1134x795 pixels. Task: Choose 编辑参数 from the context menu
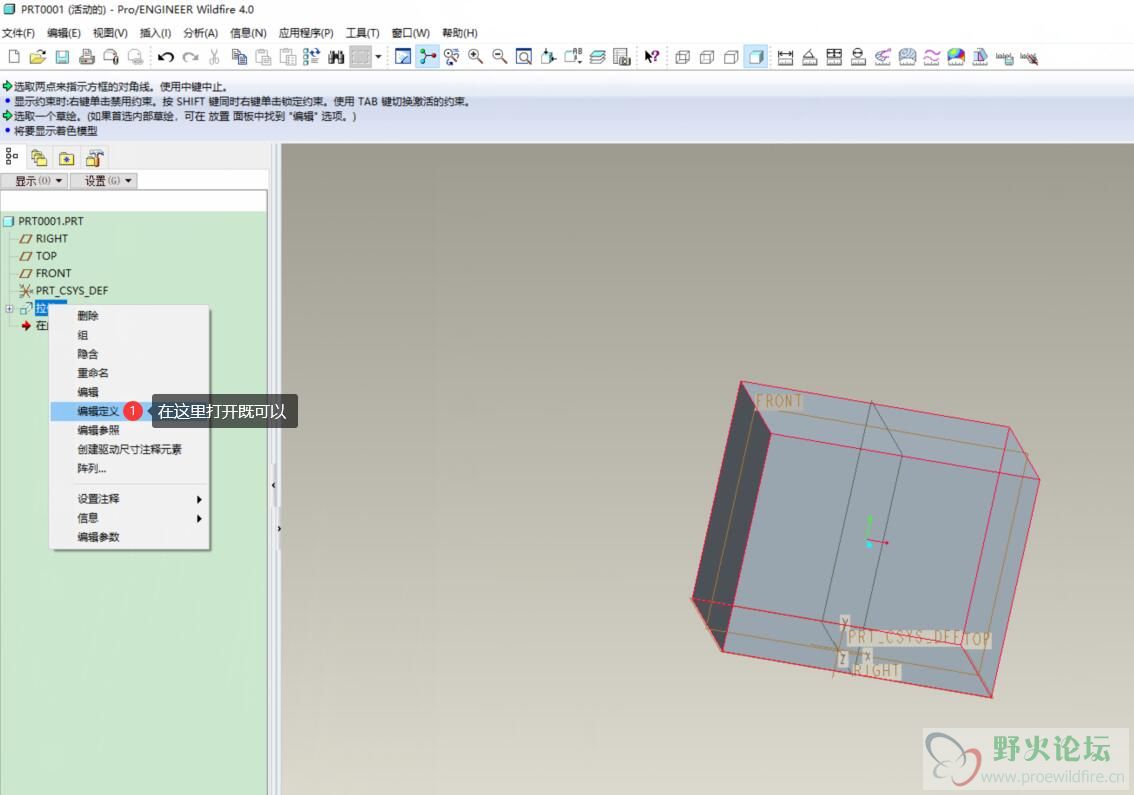tap(130, 537)
